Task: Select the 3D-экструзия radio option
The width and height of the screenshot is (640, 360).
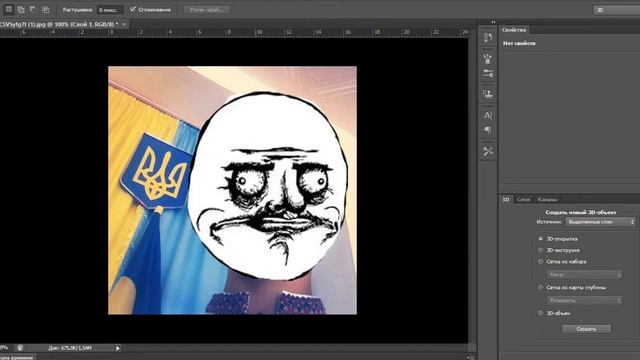Action: click(x=540, y=250)
